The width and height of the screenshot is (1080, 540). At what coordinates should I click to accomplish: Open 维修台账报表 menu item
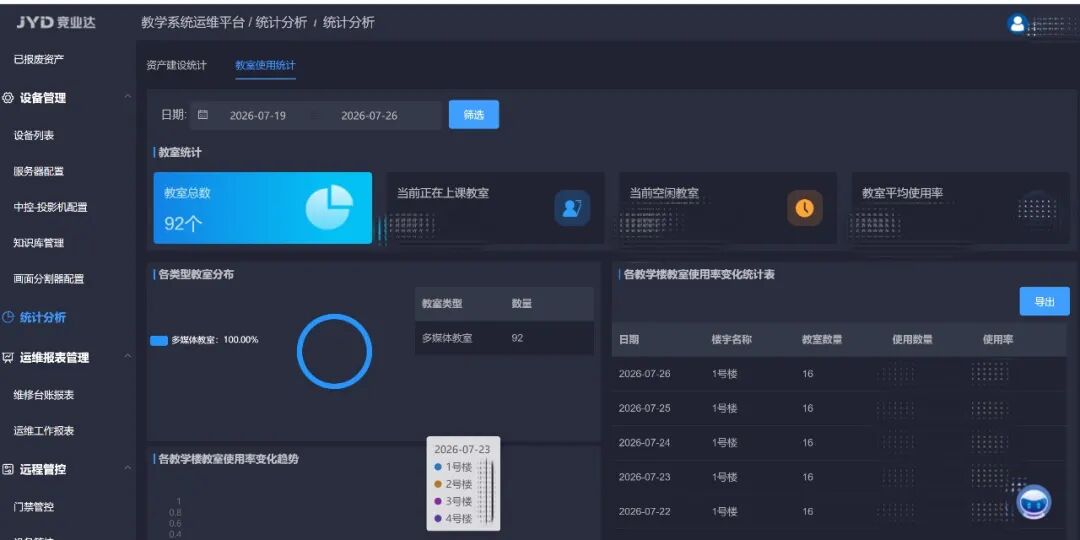44,395
